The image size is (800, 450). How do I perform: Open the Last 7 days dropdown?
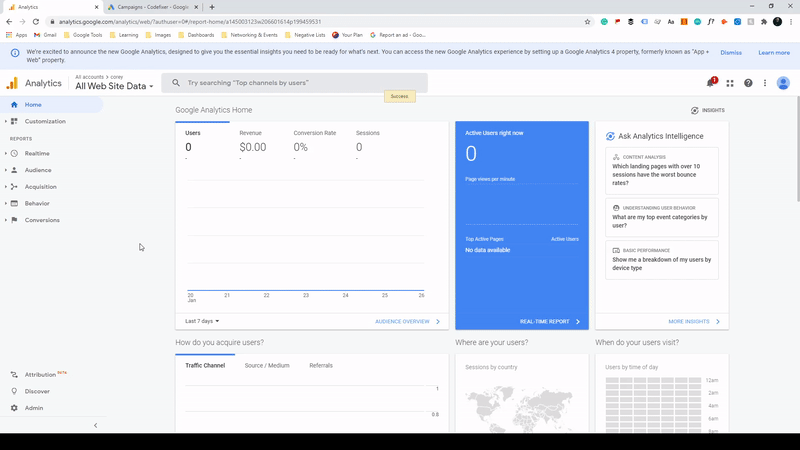click(202, 321)
